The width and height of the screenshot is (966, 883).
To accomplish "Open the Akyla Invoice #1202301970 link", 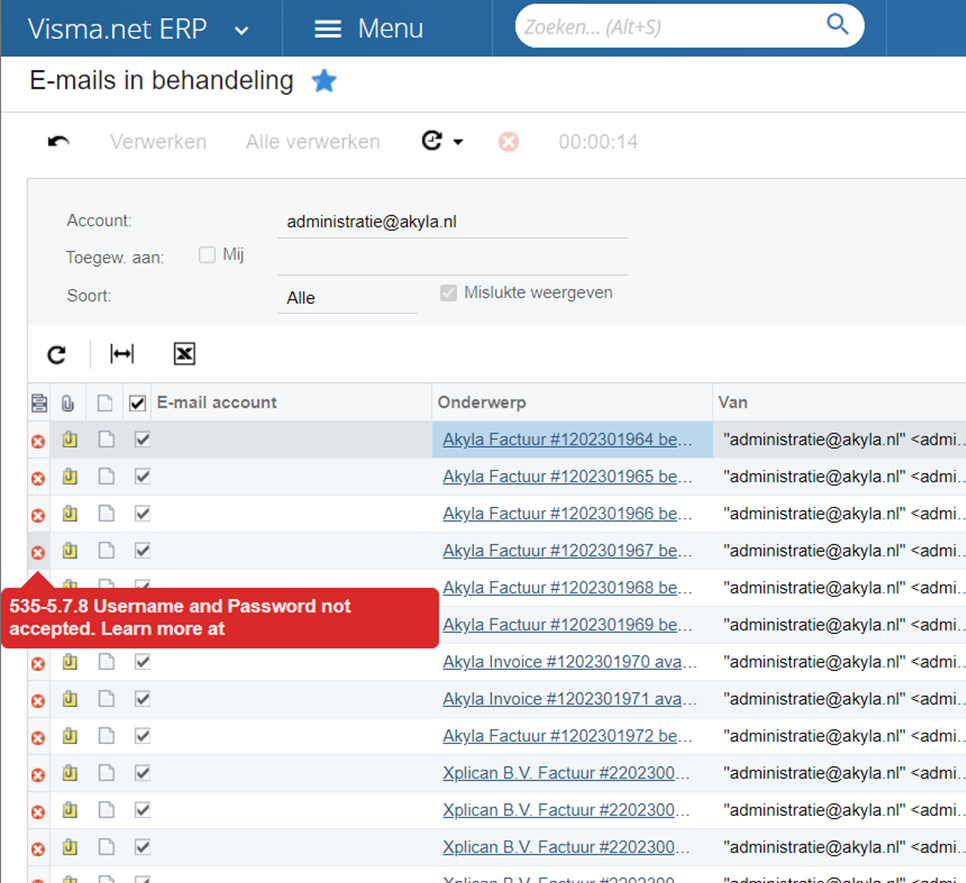I will pos(569,662).
